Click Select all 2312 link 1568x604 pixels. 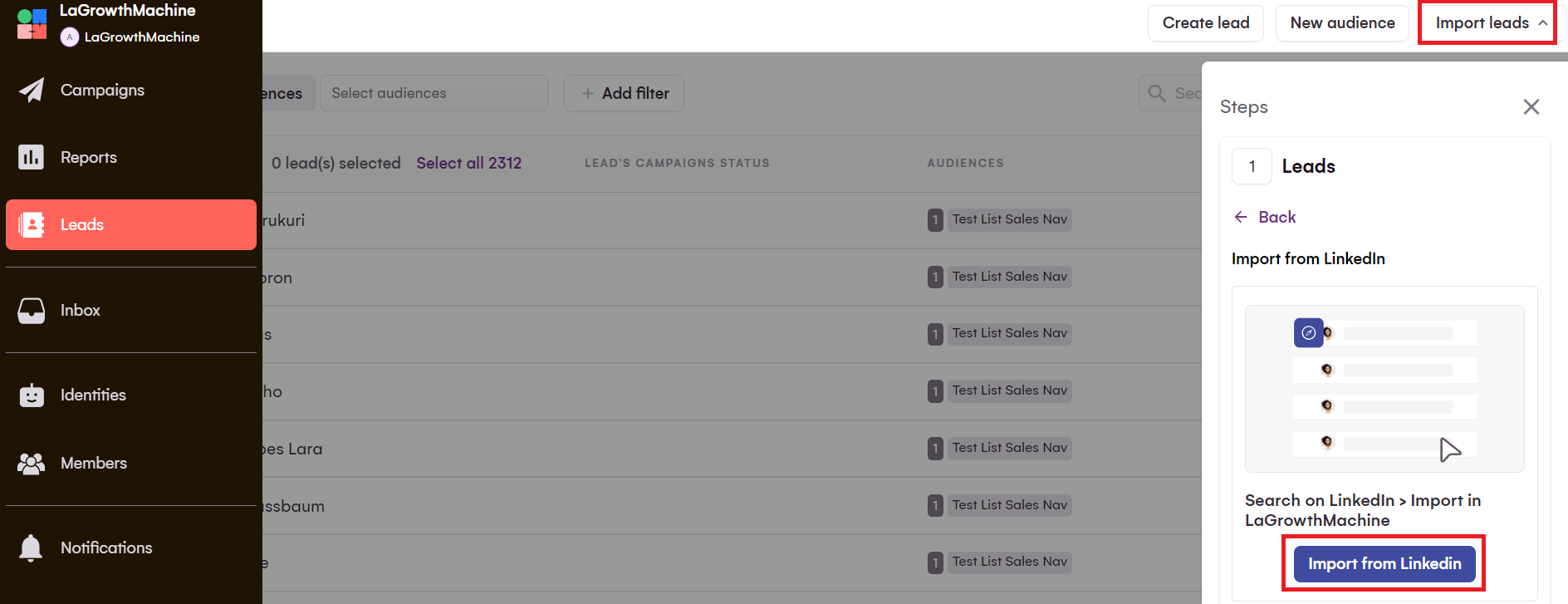(x=468, y=163)
